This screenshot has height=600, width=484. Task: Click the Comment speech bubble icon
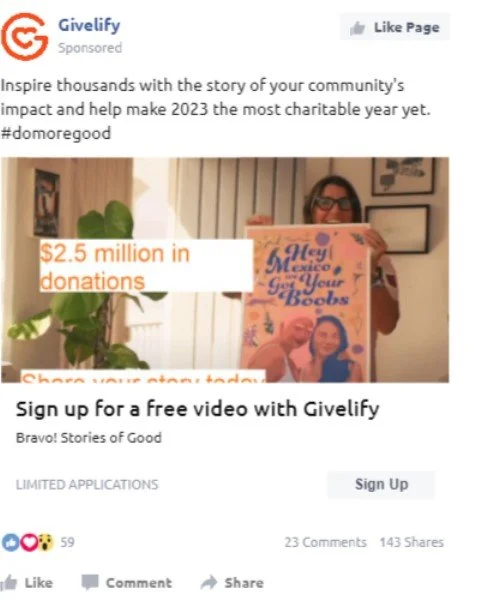90,583
